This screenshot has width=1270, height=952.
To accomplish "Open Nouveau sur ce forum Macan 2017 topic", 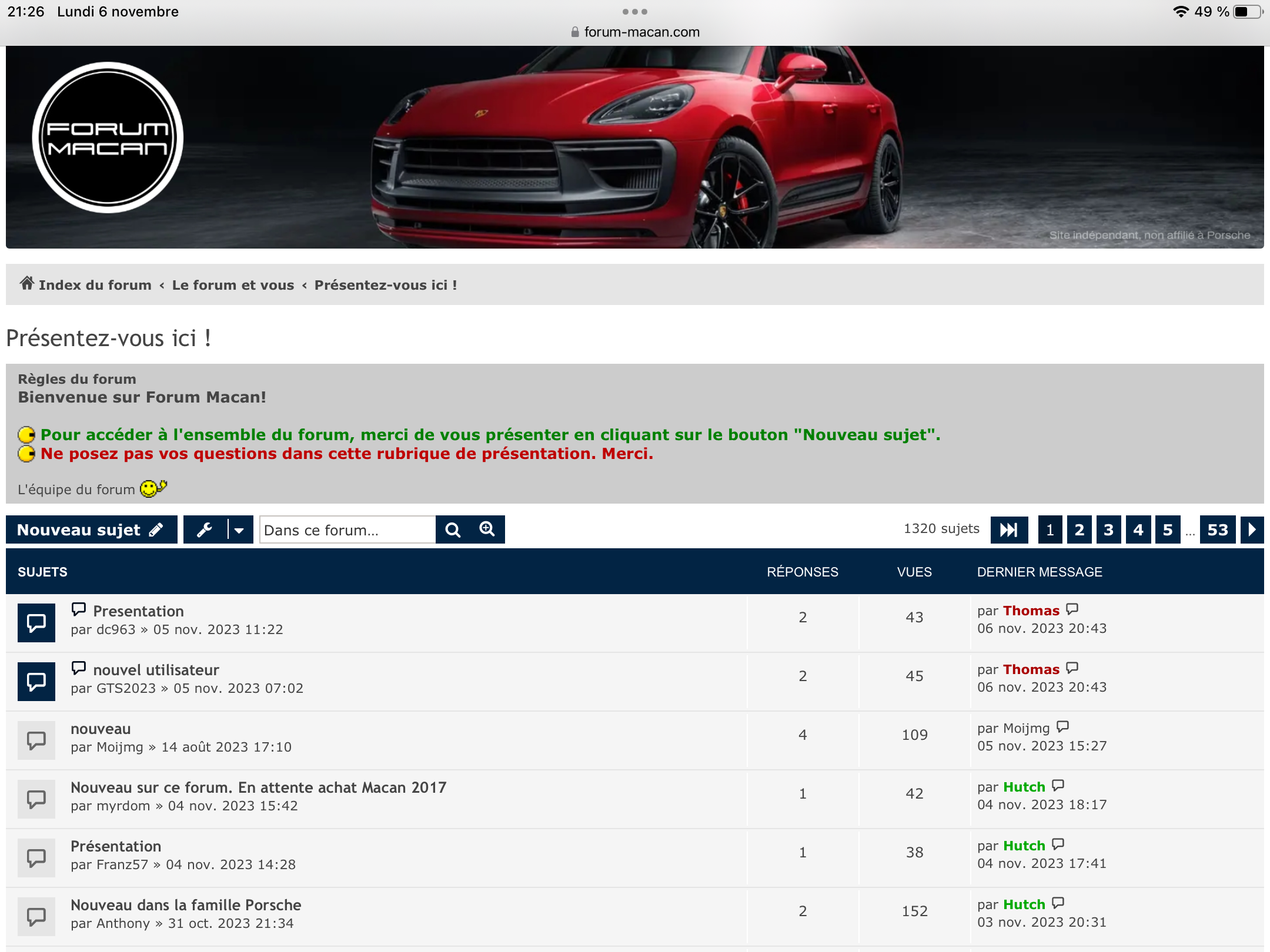I will 259,787.
